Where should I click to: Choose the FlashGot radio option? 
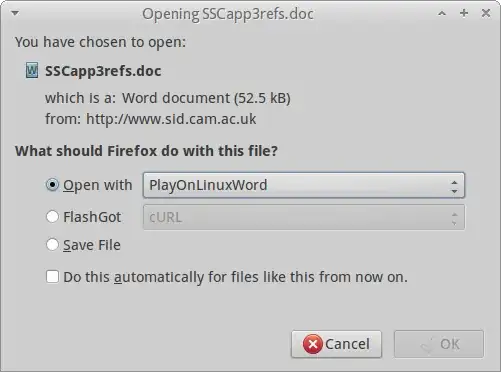[x=52, y=217]
